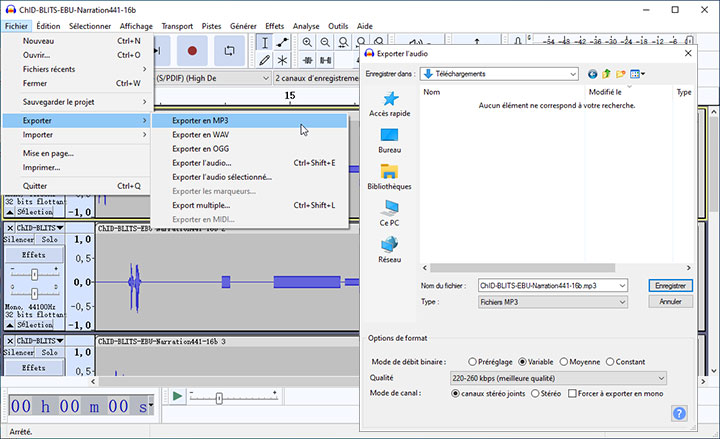
Task: Select the Draw pencil tool
Action: pos(264,60)
